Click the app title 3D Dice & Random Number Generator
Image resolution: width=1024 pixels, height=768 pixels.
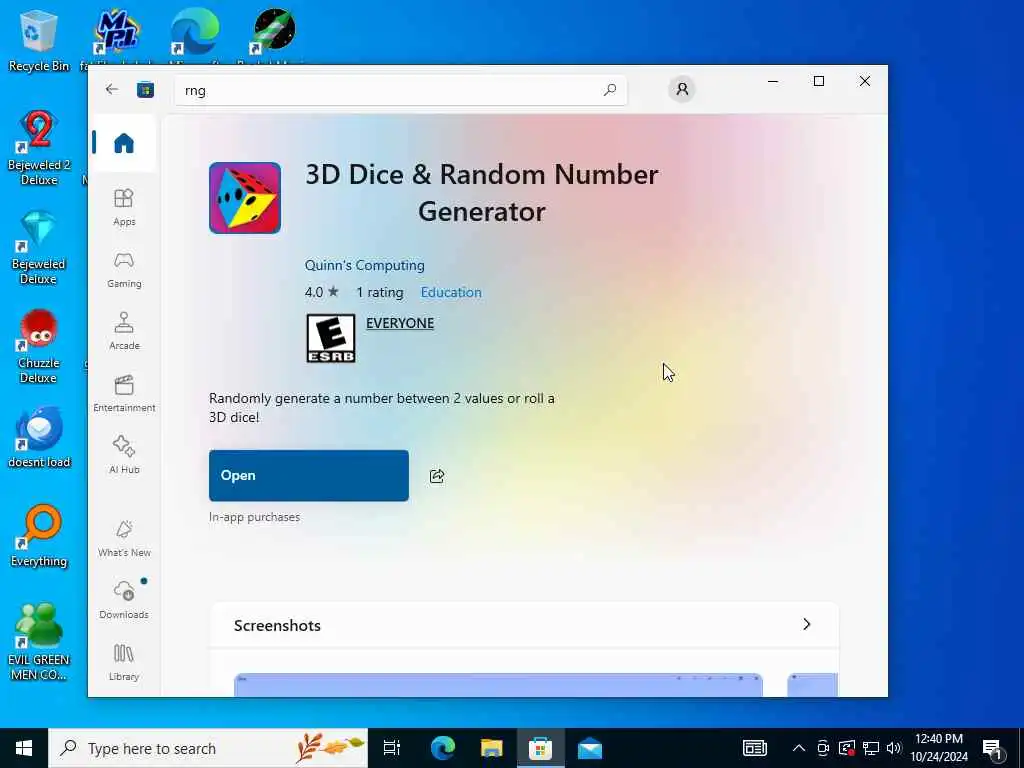482,193
